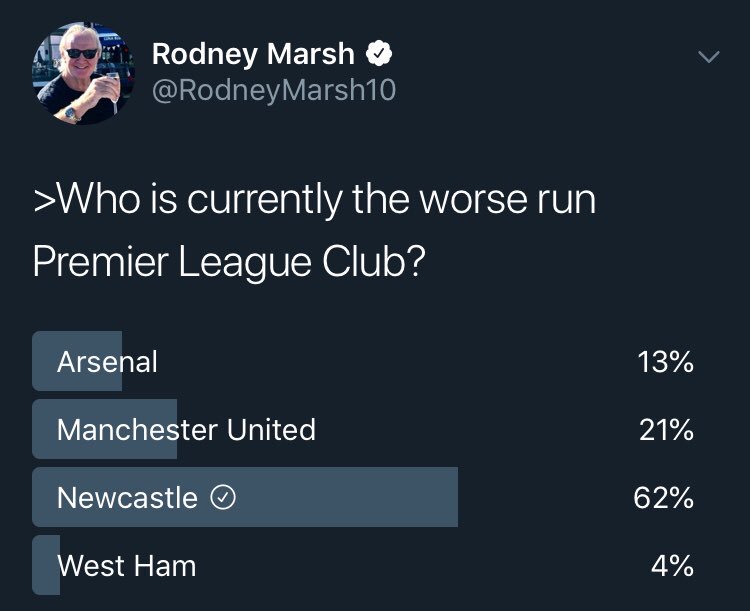Image resolution: width=750 pixels, height=611 pixels.
Task: Select the Arsenal poll option
Action: pyautogui.click(x=364, y=361)
